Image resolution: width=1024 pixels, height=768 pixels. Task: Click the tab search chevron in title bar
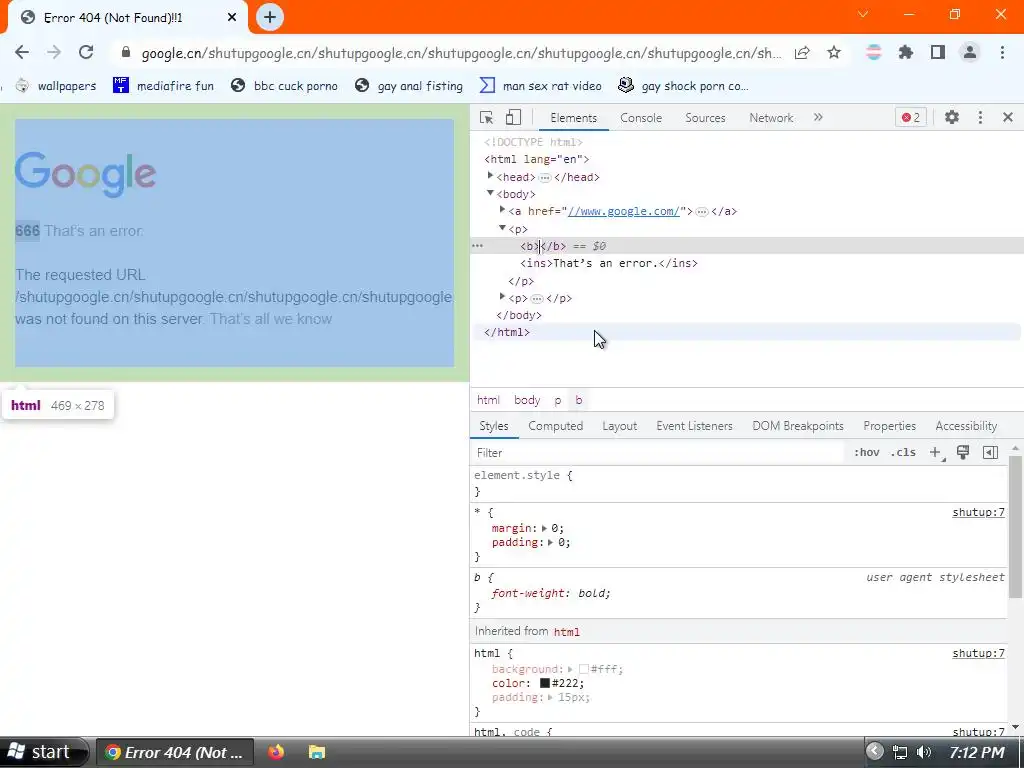(863, 14)
